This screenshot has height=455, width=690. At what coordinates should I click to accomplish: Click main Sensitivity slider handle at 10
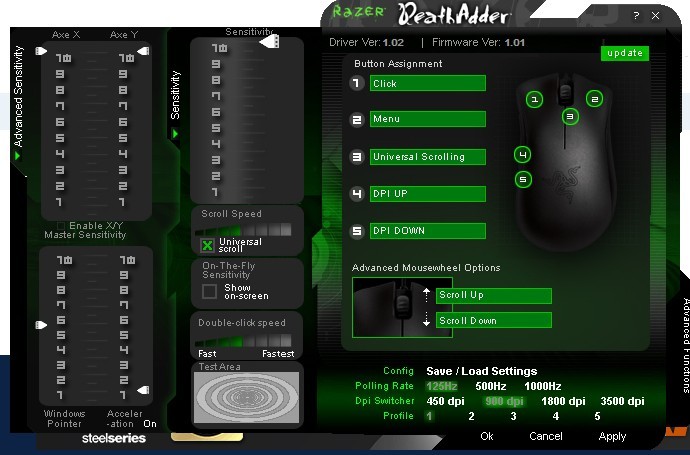click(270, 42)
